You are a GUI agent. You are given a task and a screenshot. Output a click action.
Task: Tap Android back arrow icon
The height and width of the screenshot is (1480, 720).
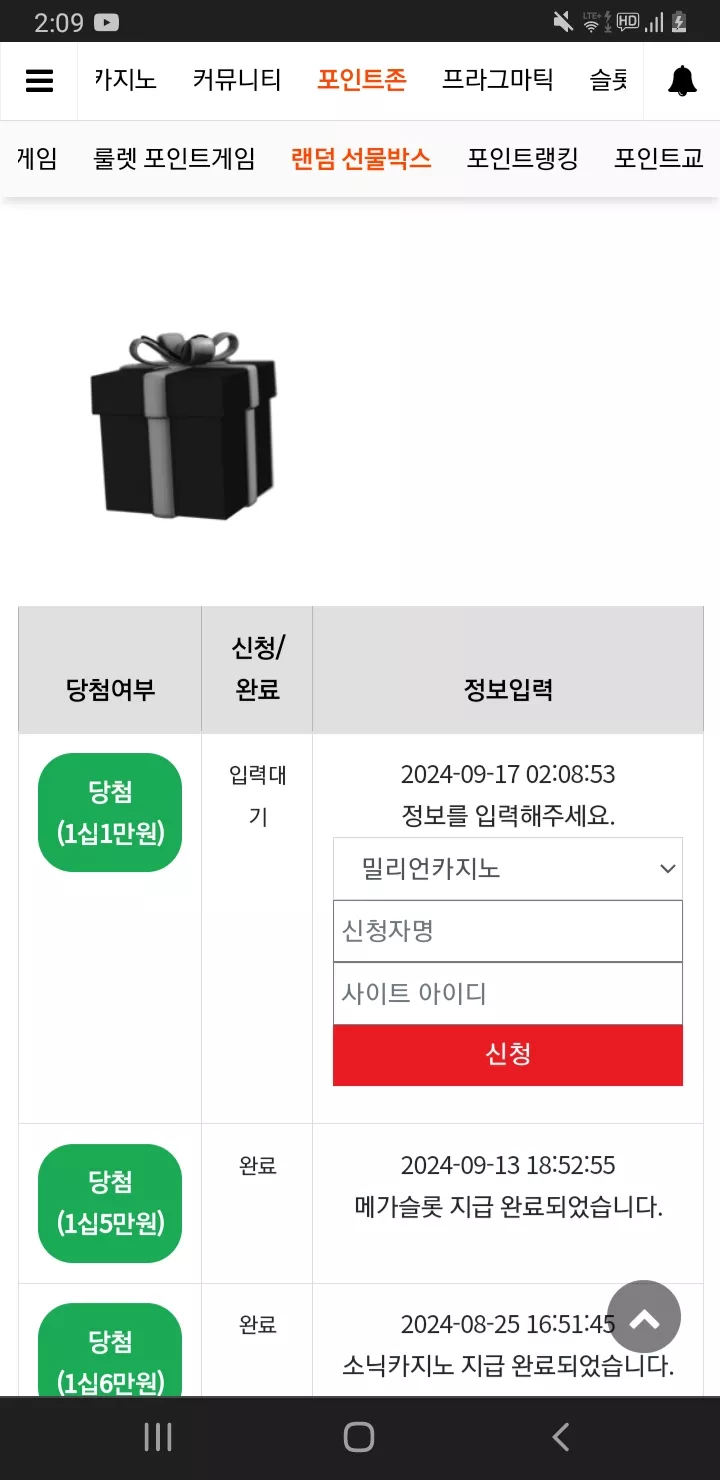coord(561,1437)
